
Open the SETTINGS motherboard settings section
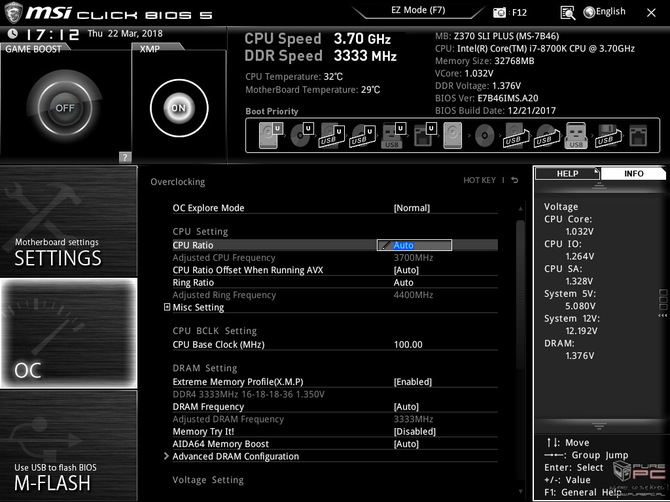click(68, 220)
